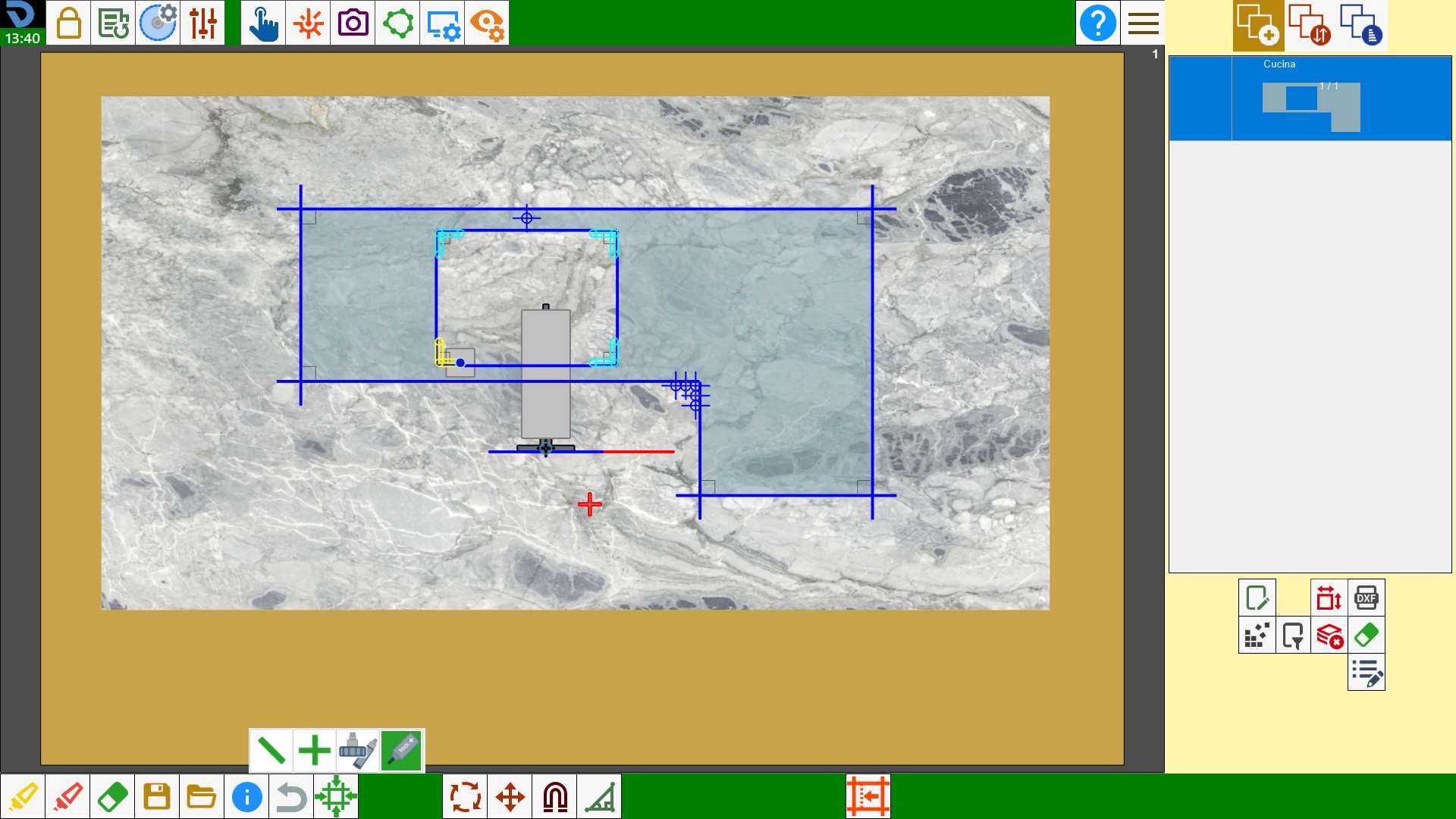This screenshot has width=1456, height=819.
Task: Select the green diagonal line tool
Action: pyautogui.click(x=271, y=751)
